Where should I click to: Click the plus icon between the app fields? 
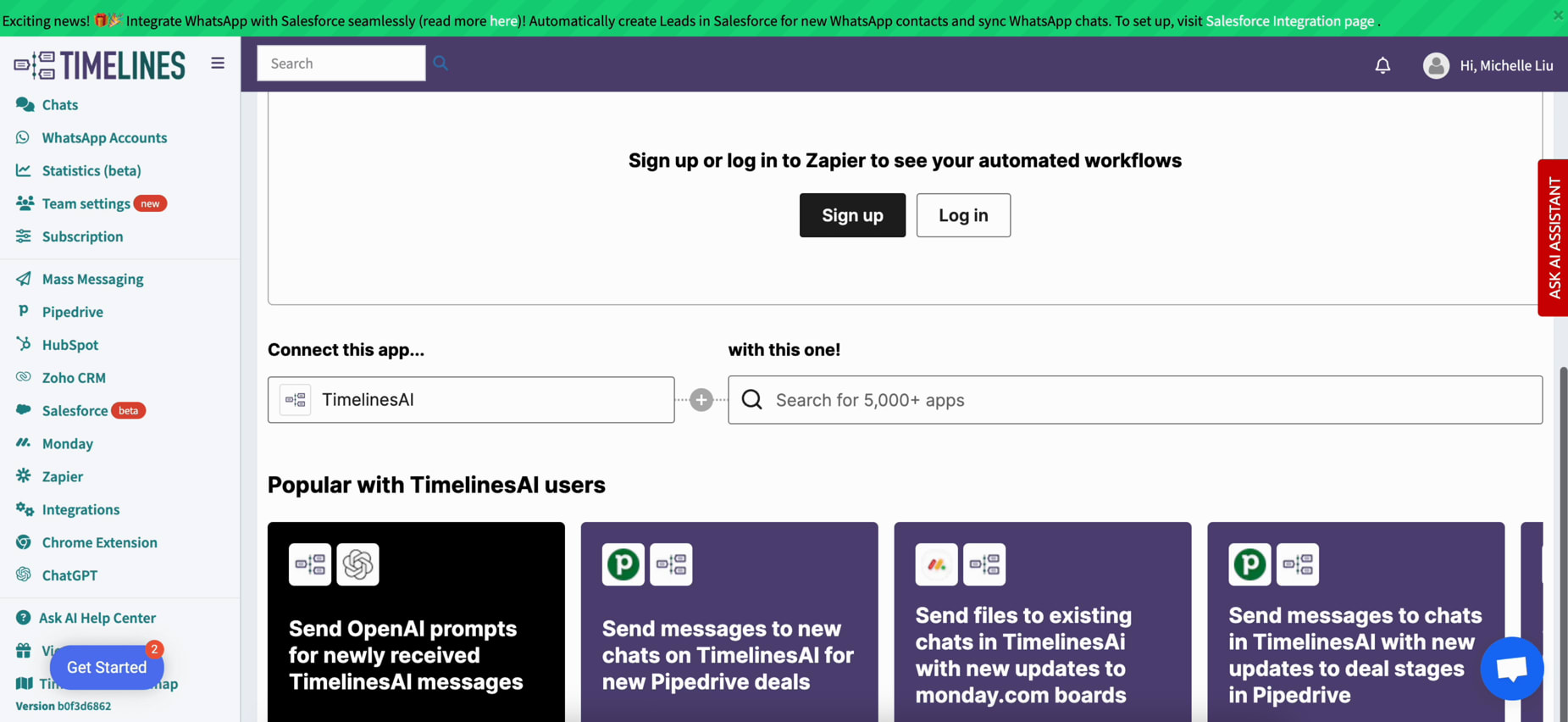pos(701,400)
